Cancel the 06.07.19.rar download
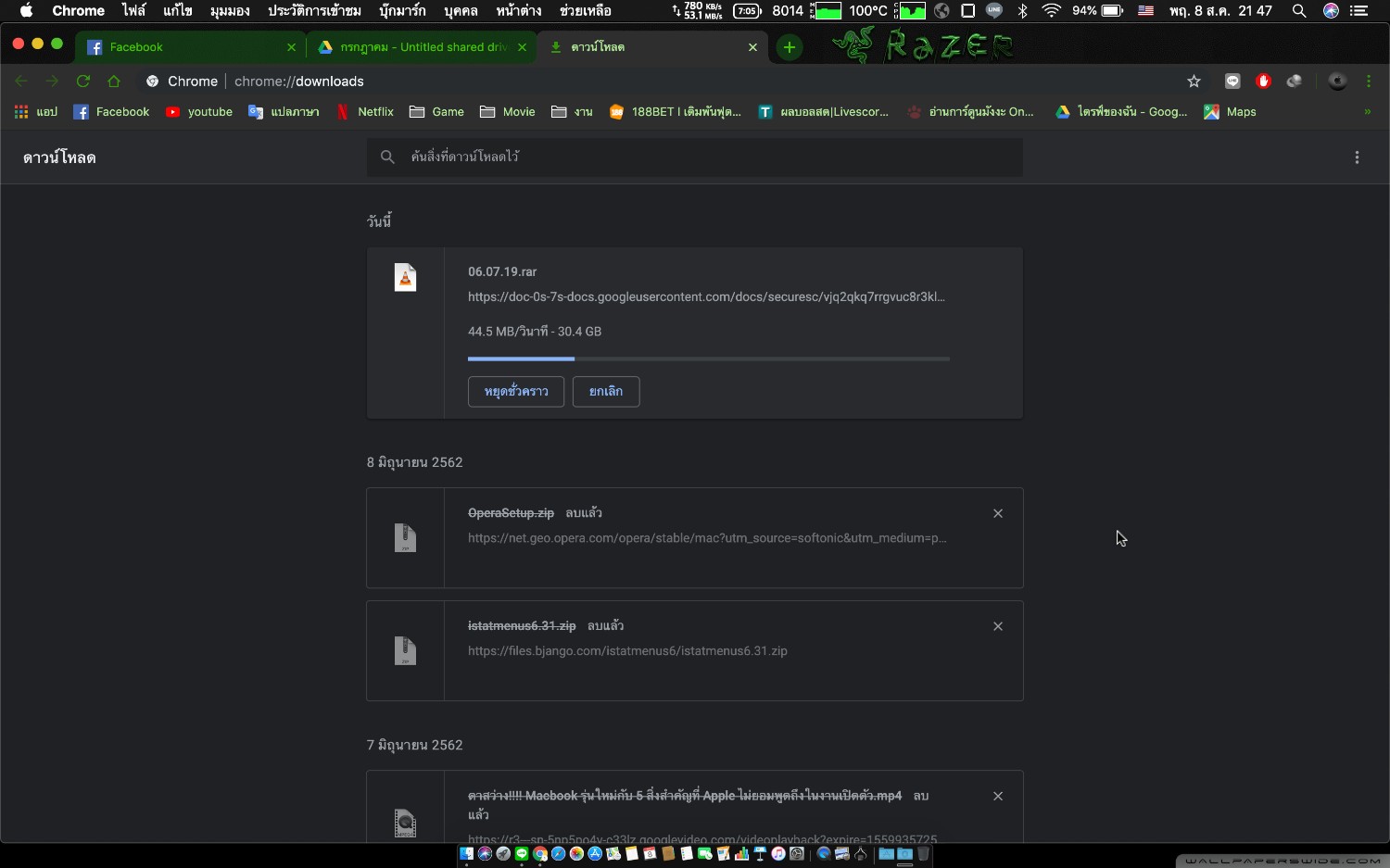This screenshot has height=868, width=1390. 606,392
